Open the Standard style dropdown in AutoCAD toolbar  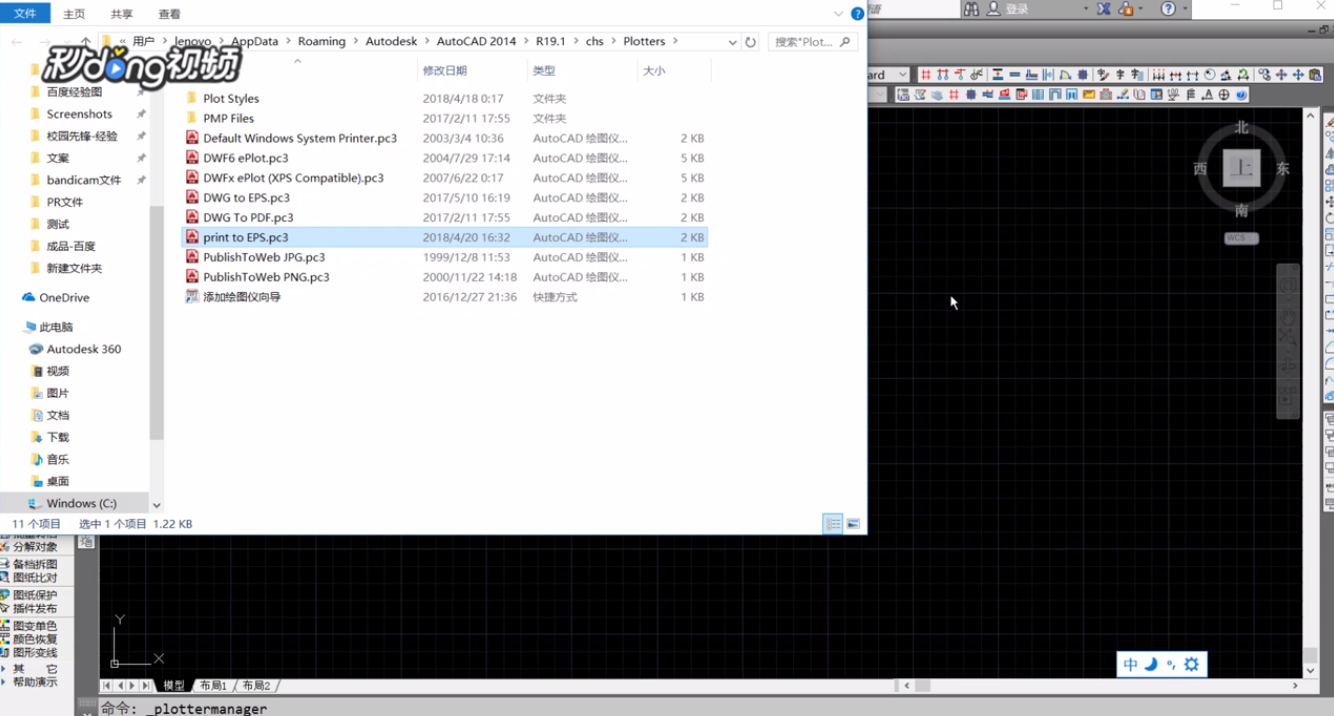[x=901, y=75]
